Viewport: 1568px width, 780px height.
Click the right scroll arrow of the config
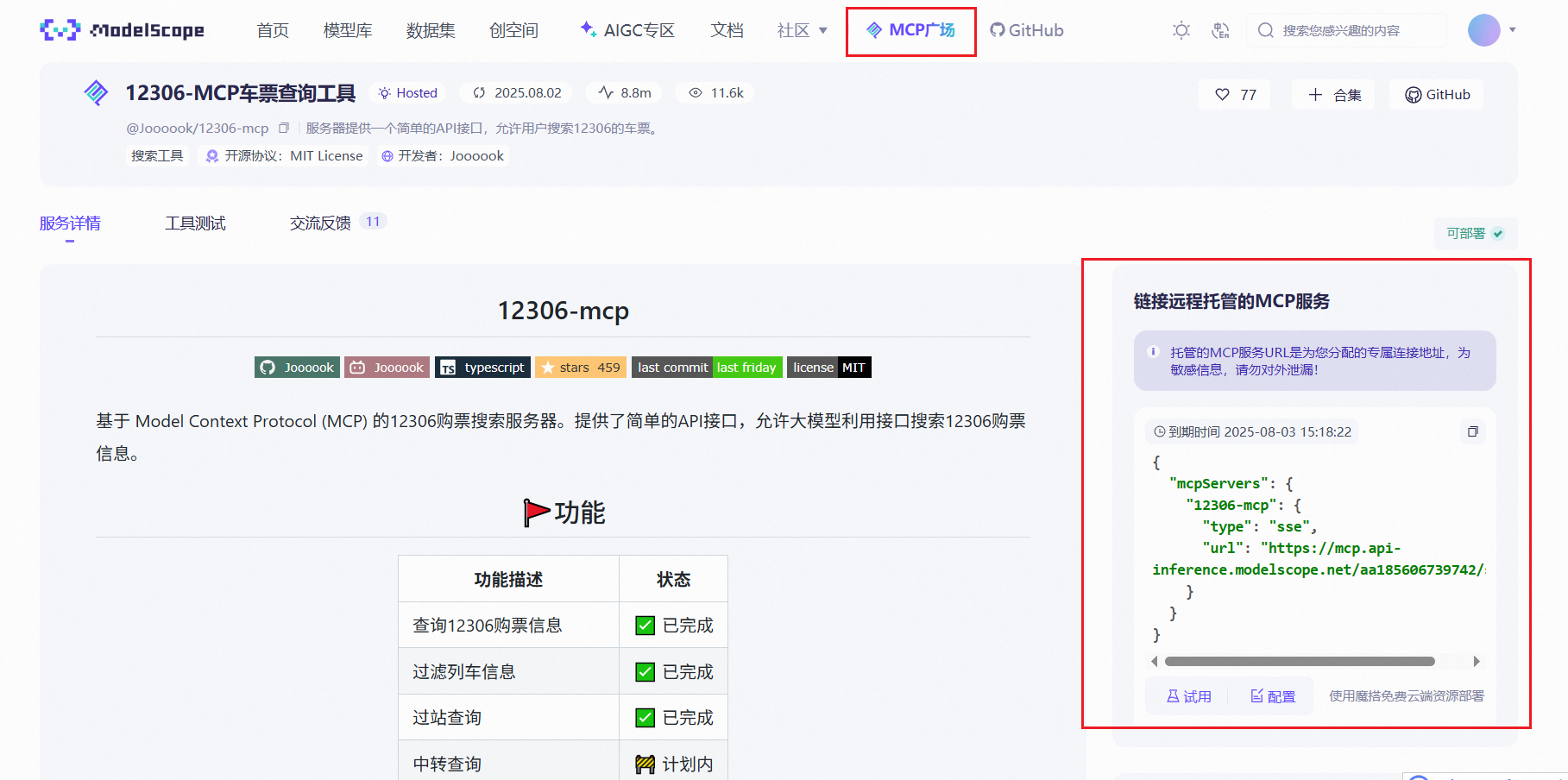(1477, 662)
